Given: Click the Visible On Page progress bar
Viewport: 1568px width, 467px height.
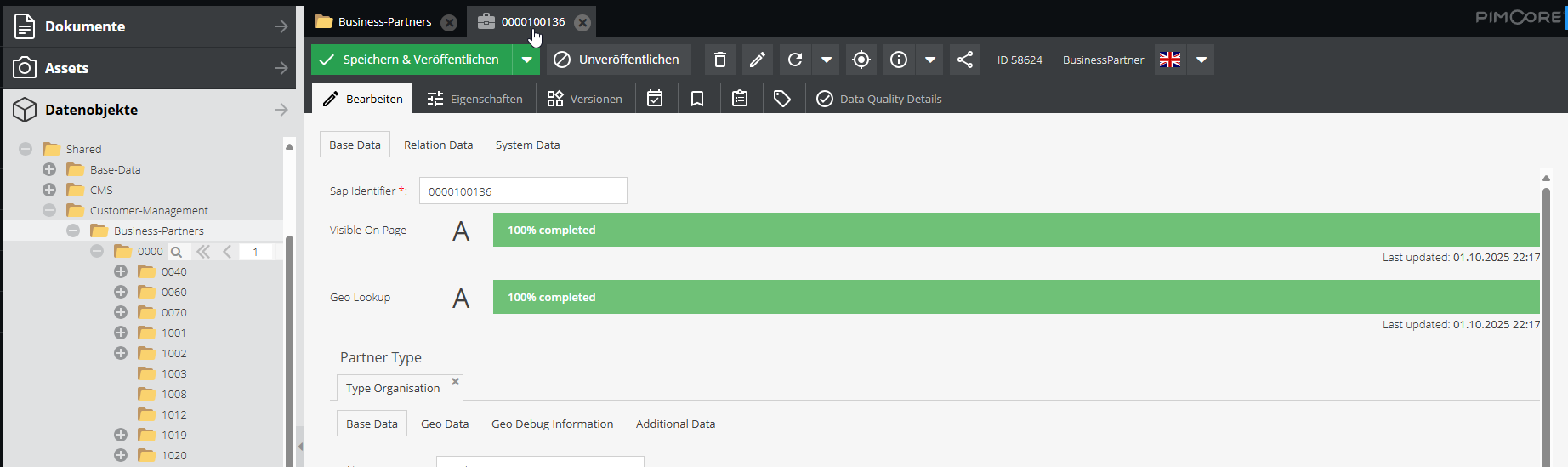Looking at the screenshot, I should (x=1015, y=230).
